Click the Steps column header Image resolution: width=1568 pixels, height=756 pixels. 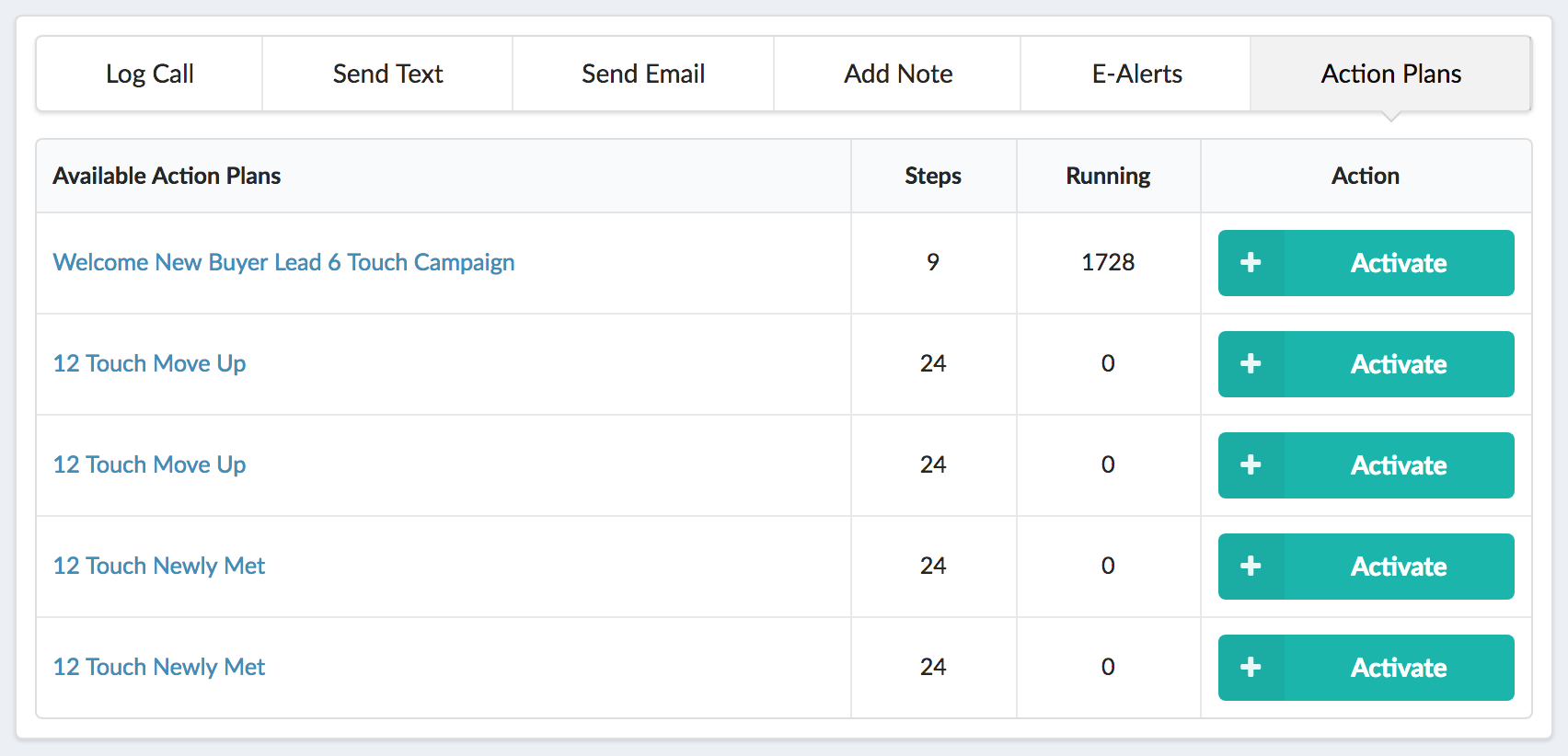[932, 176]
